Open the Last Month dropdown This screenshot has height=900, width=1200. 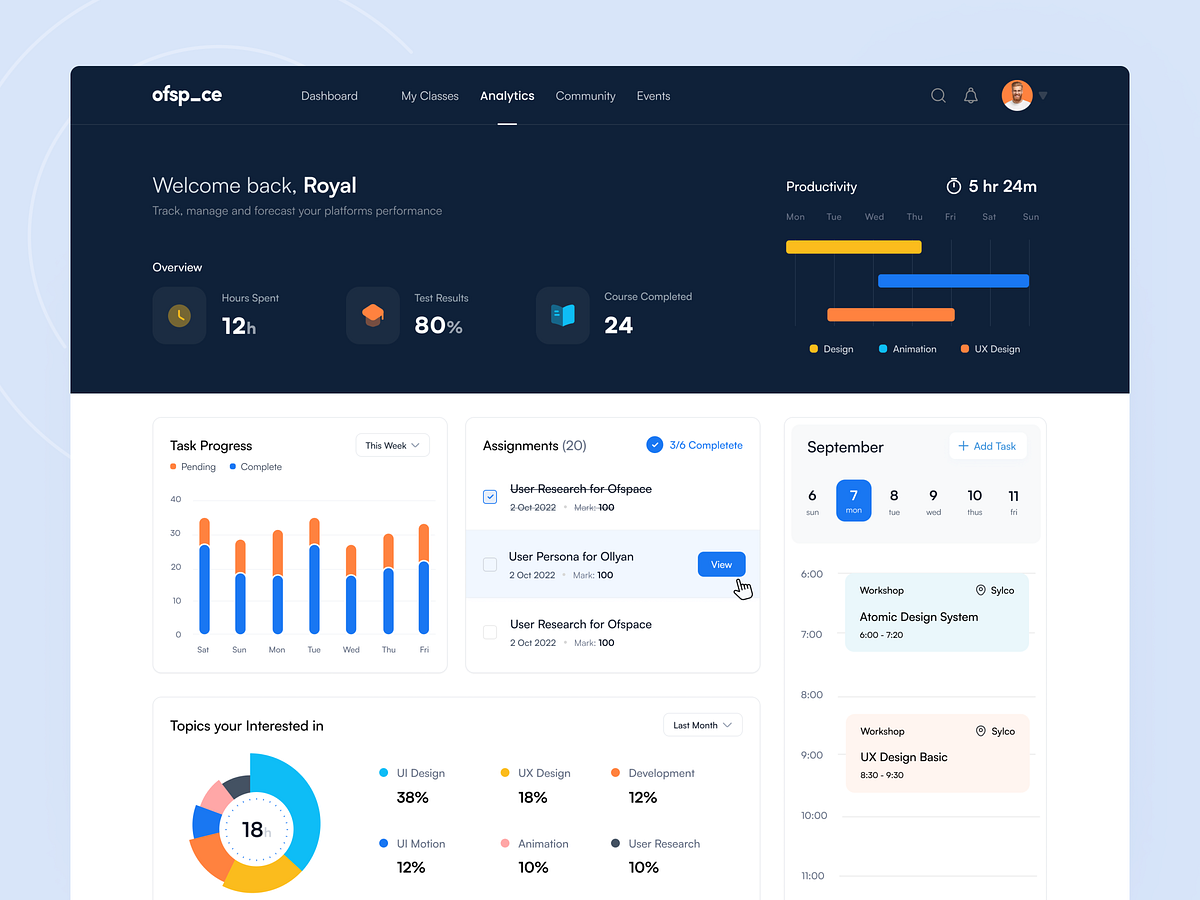click(702, 724)
